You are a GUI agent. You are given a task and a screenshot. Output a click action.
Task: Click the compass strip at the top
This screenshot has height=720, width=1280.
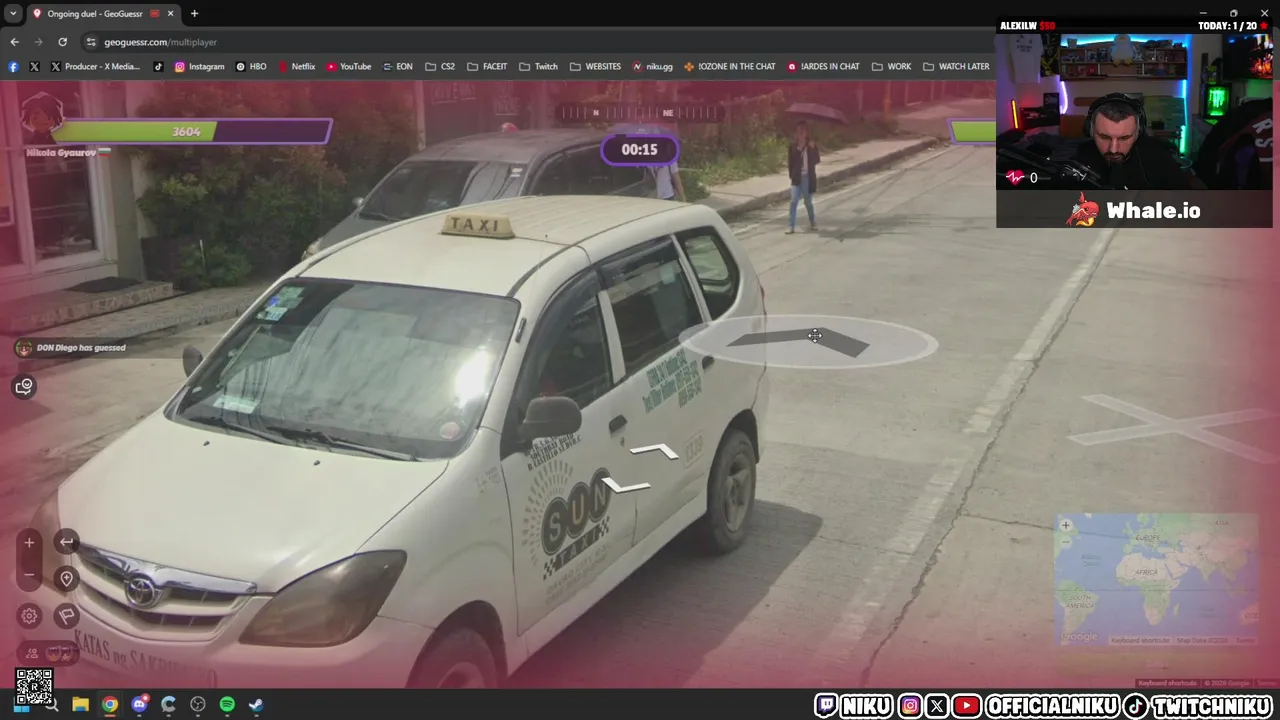click(640, 113)
